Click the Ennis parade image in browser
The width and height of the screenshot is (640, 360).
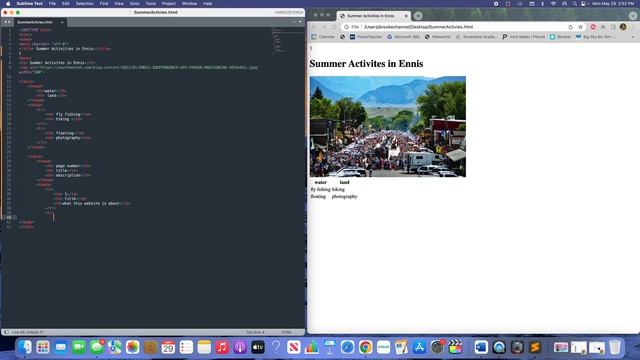[x=388, y=127]
